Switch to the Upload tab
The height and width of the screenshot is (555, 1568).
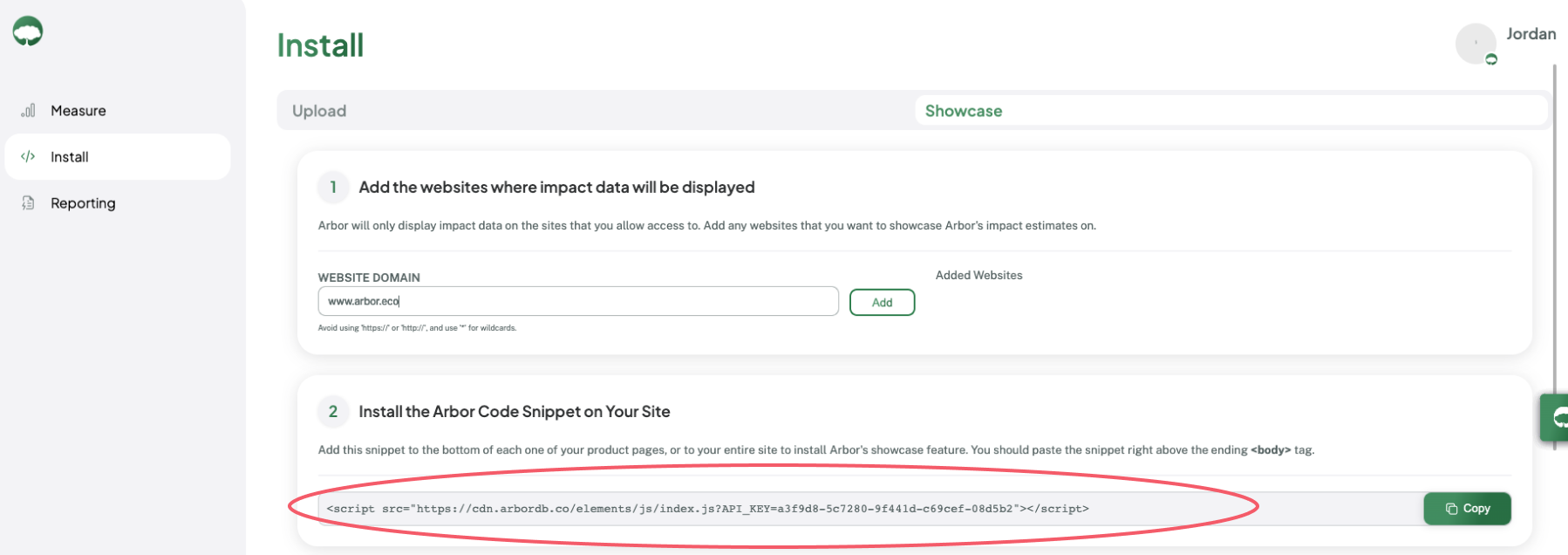[x=596, y=111]
